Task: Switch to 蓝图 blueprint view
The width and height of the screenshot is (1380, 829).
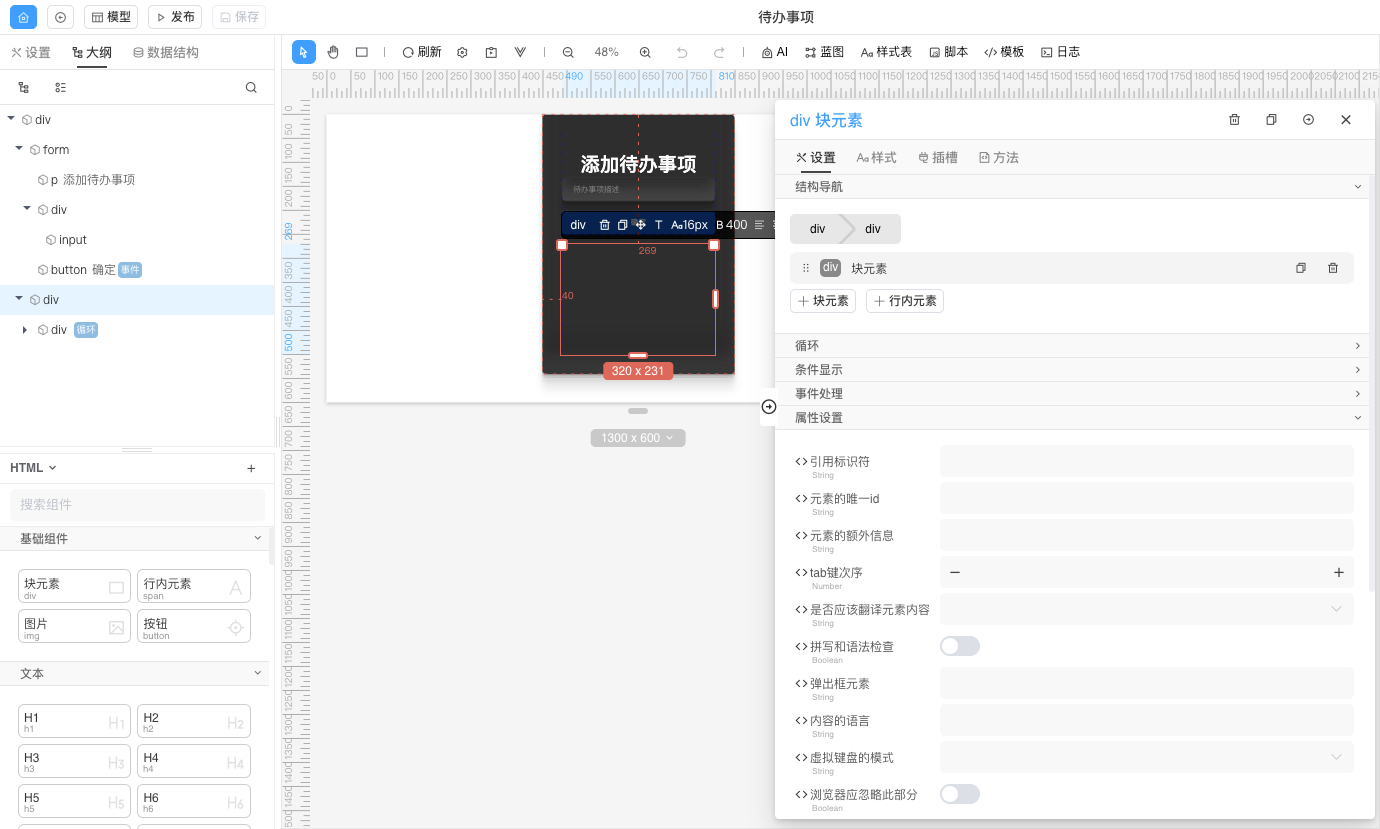Action: pyautogui.click(x=824, y=51)
